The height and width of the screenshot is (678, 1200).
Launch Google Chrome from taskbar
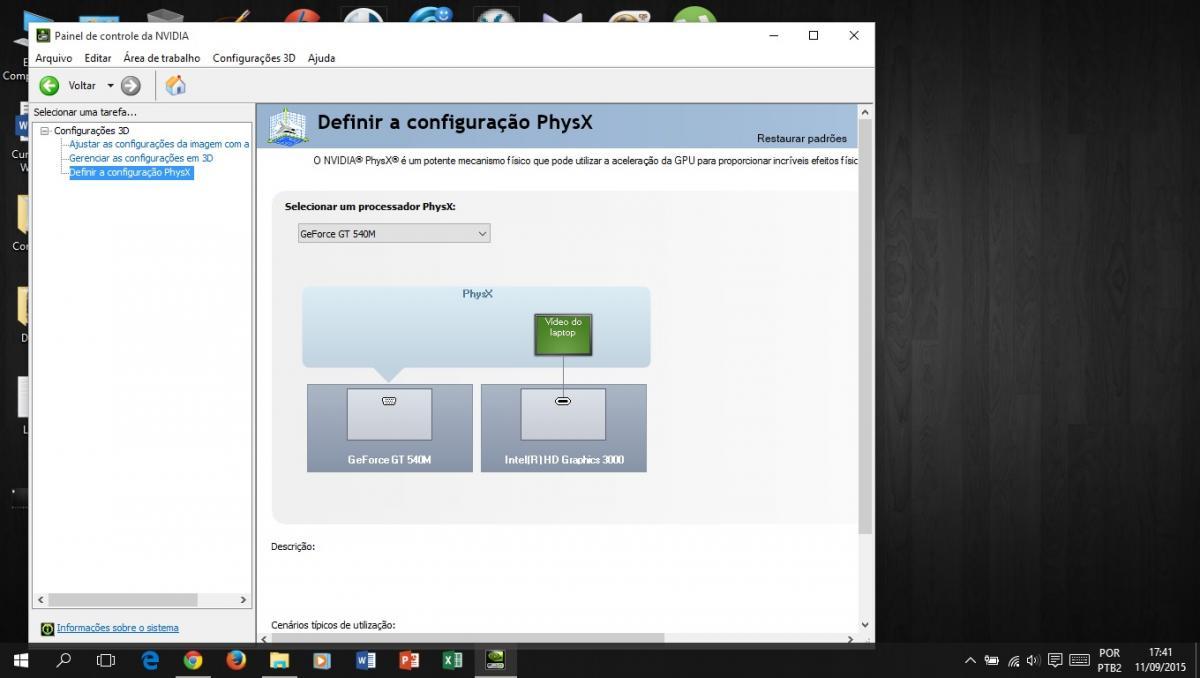pos(193,660)
